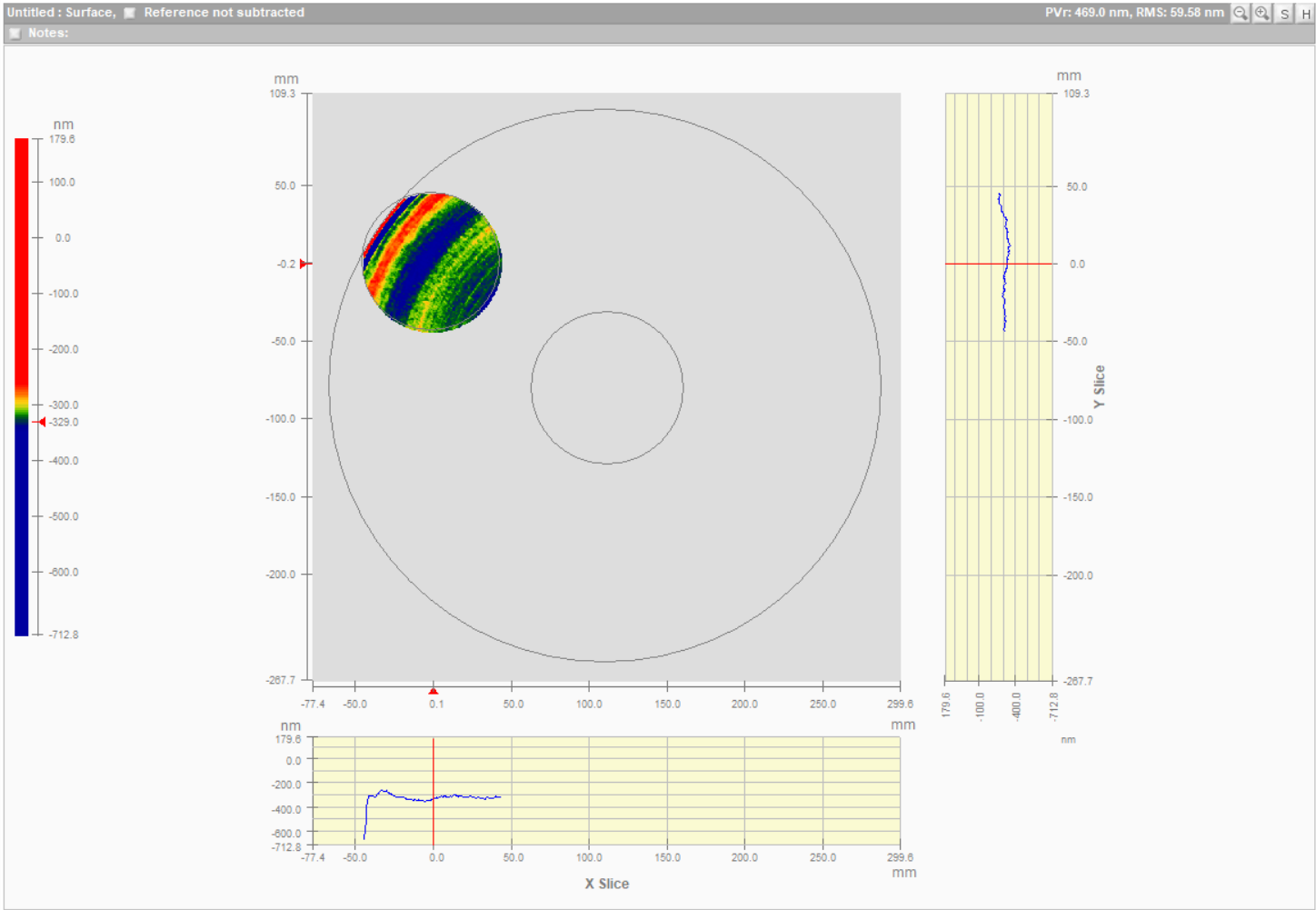This screenshot has width=1316, height=910.
Task: Click the zoom in magnifier icon
Action: 1262,13
